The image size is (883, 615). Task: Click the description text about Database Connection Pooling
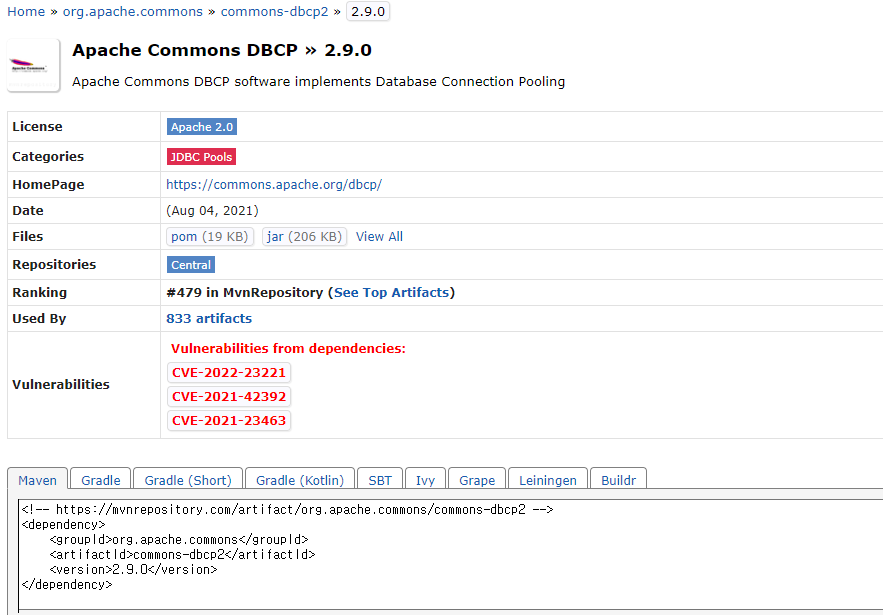[318, 82]
